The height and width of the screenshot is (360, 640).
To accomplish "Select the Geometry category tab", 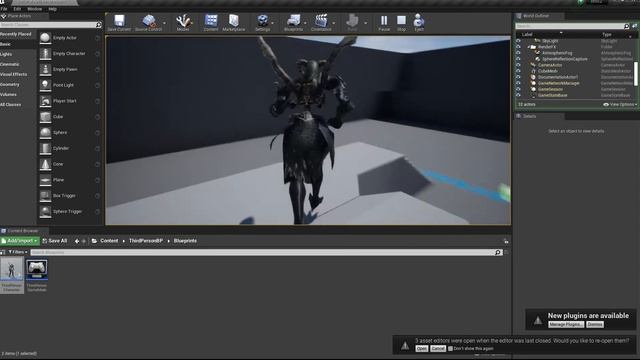I will pos(10,84).
